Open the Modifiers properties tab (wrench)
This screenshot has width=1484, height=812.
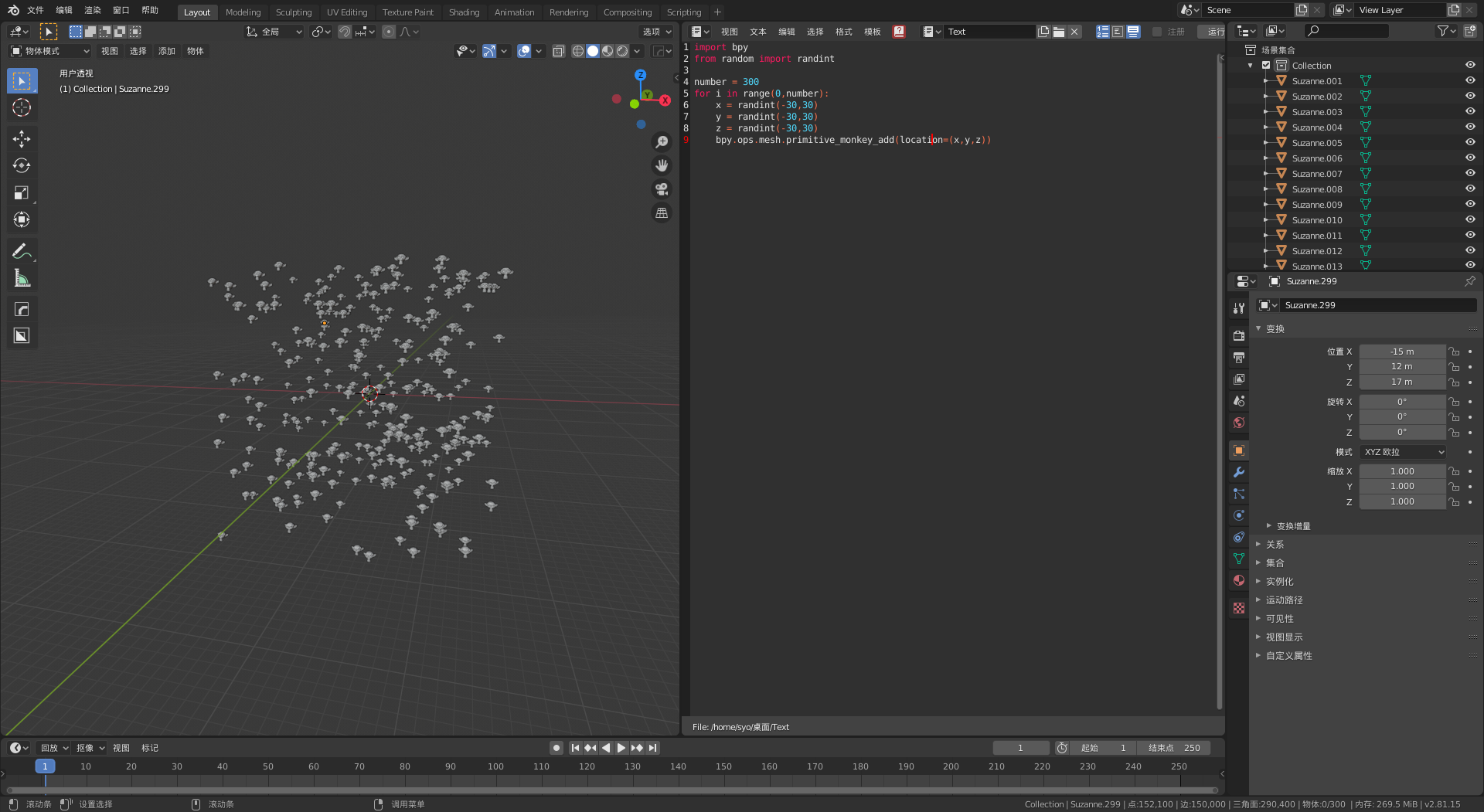(x=1239, y=472)
